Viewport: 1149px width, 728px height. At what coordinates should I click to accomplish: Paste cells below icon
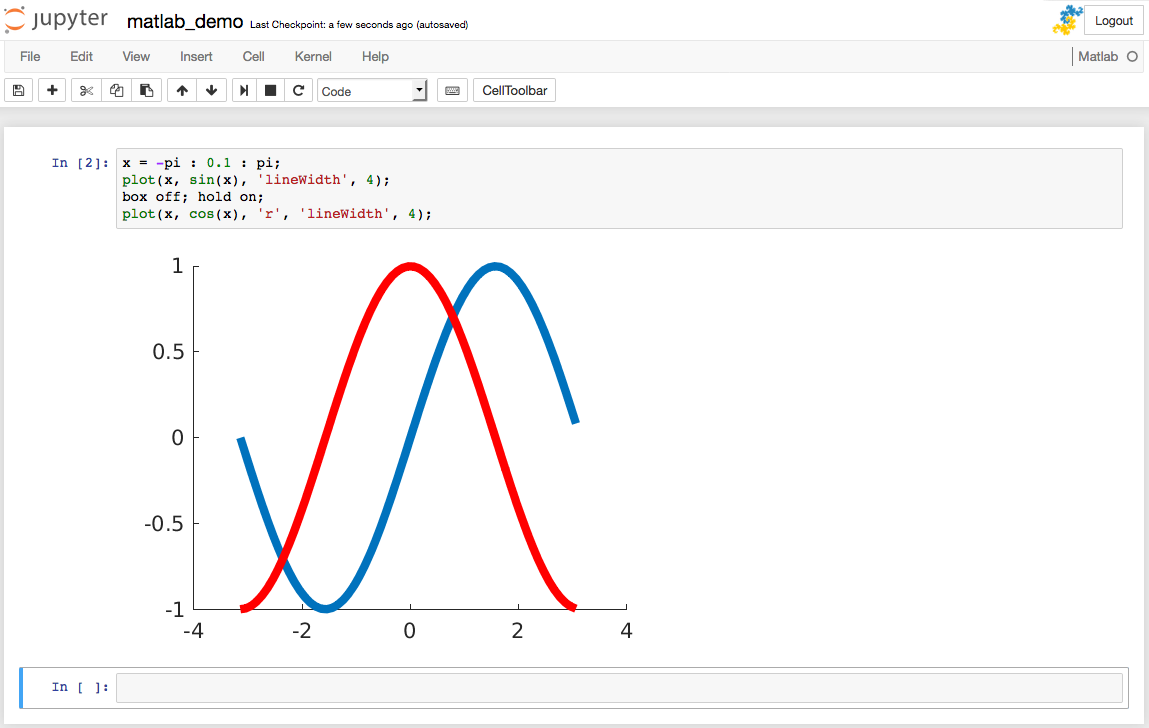tap(146, 91)
